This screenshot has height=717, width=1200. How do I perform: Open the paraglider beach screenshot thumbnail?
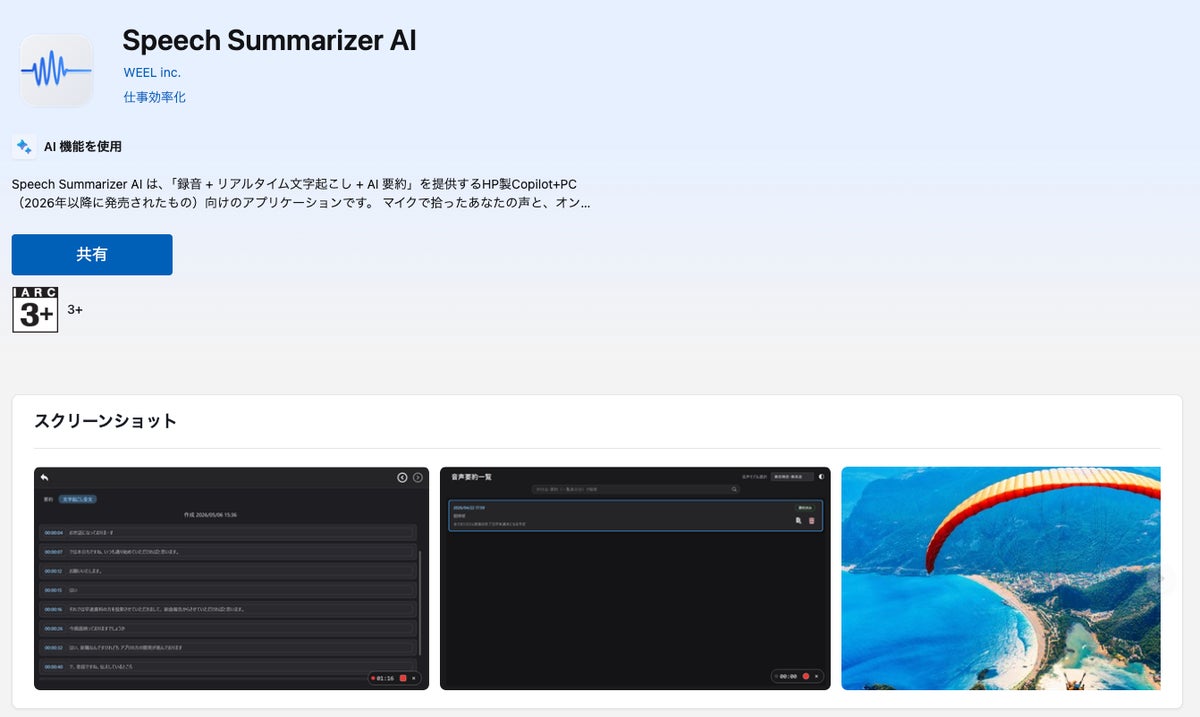(1001, 578)
